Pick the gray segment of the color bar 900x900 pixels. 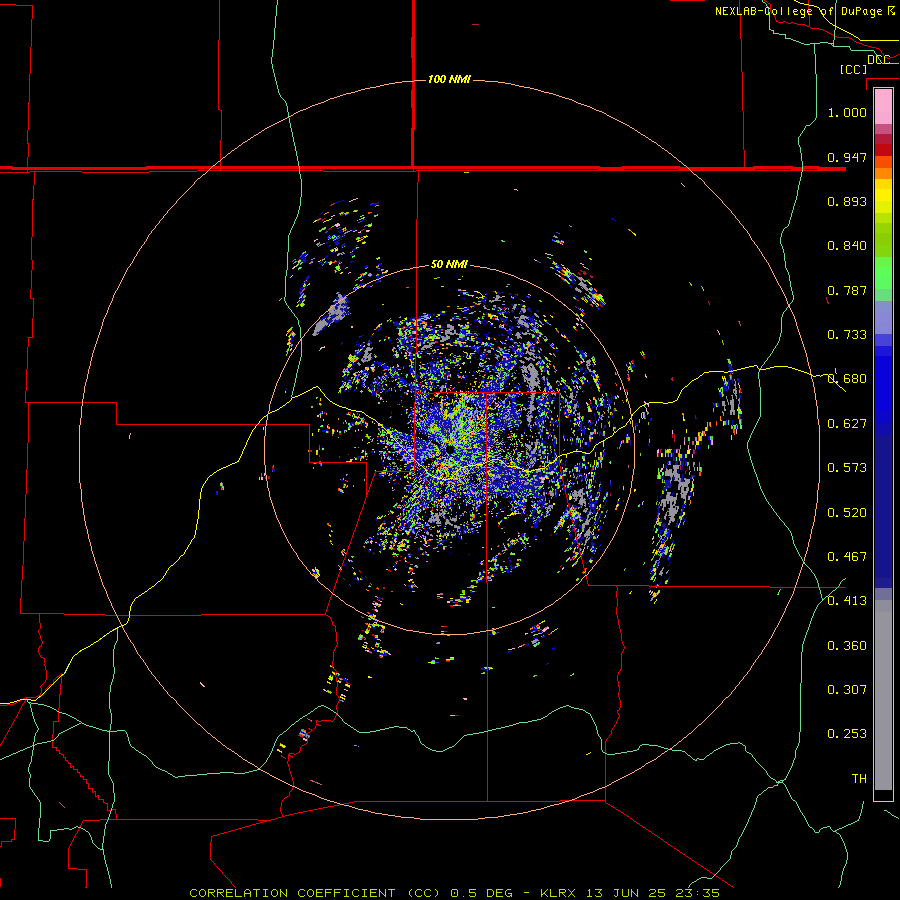pos(883,695)
